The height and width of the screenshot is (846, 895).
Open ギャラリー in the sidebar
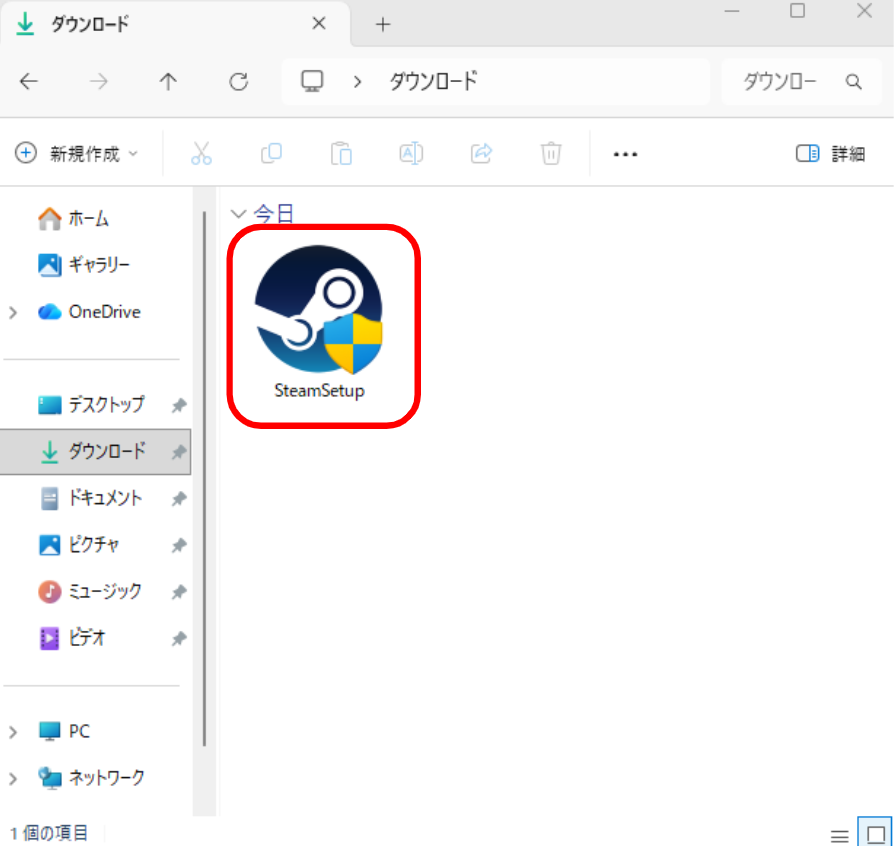84,265
